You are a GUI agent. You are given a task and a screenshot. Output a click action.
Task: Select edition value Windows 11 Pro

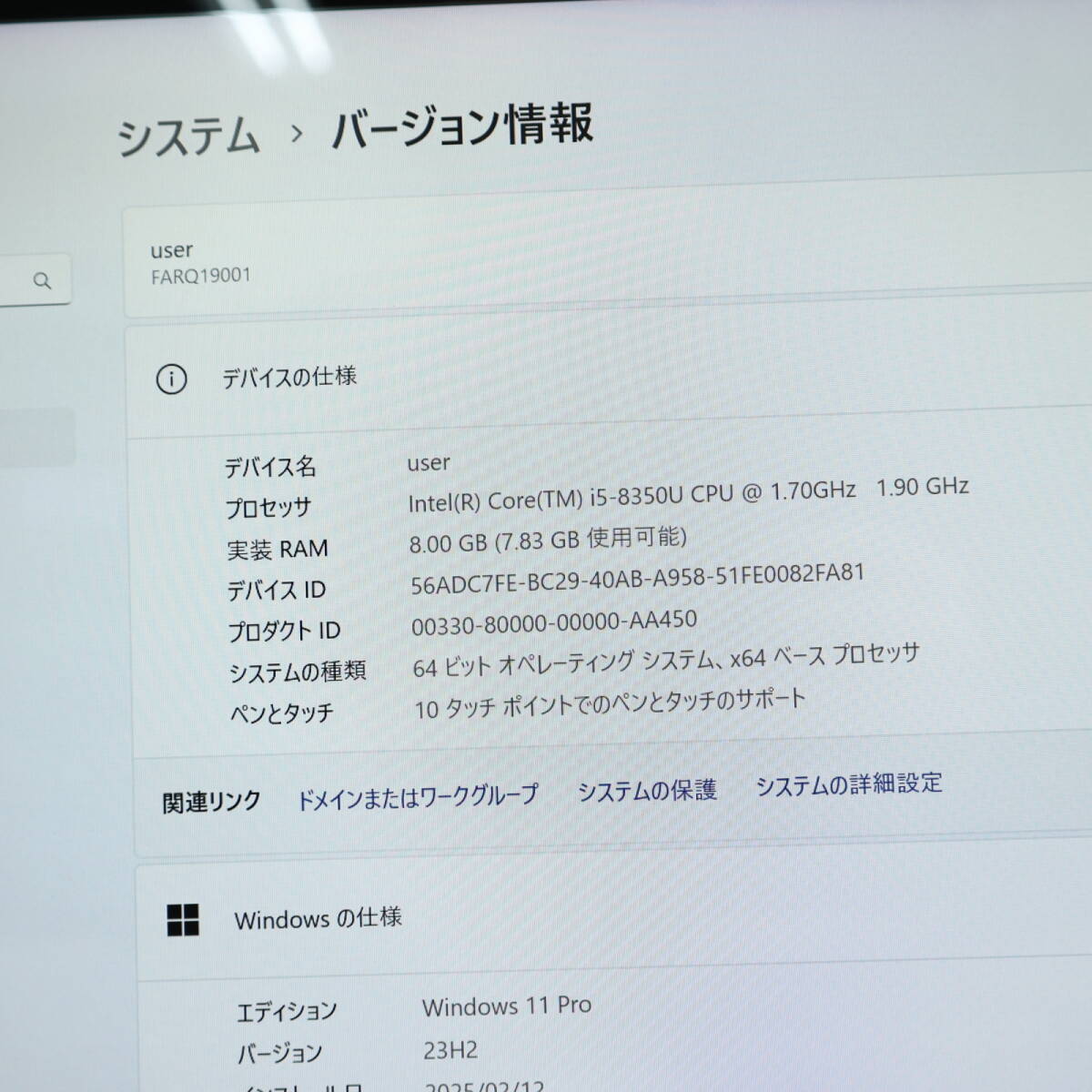click(x=507, y=1006)
